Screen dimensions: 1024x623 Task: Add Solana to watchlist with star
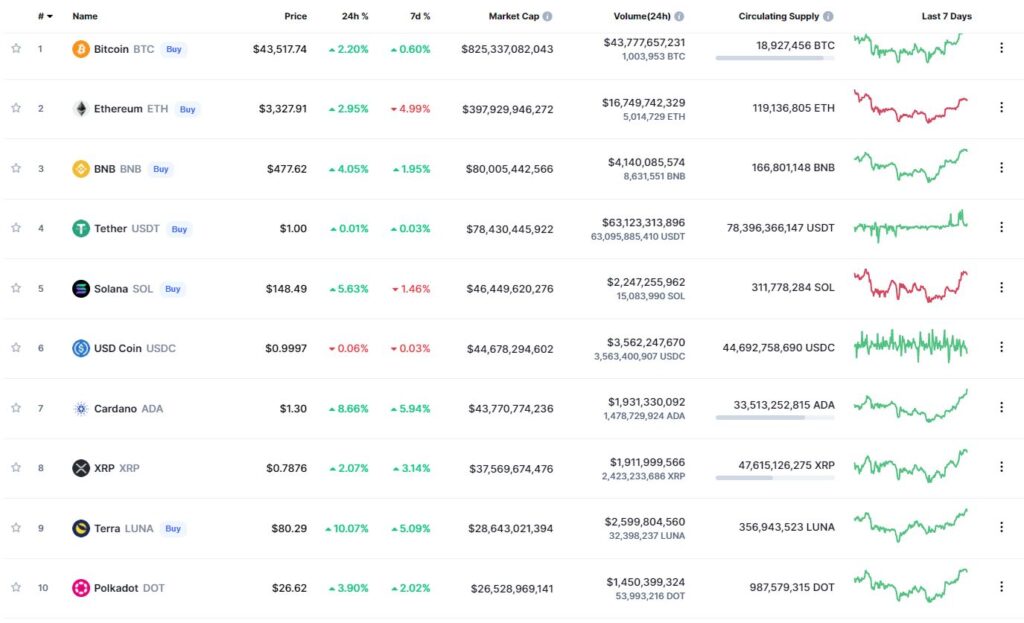16,288
